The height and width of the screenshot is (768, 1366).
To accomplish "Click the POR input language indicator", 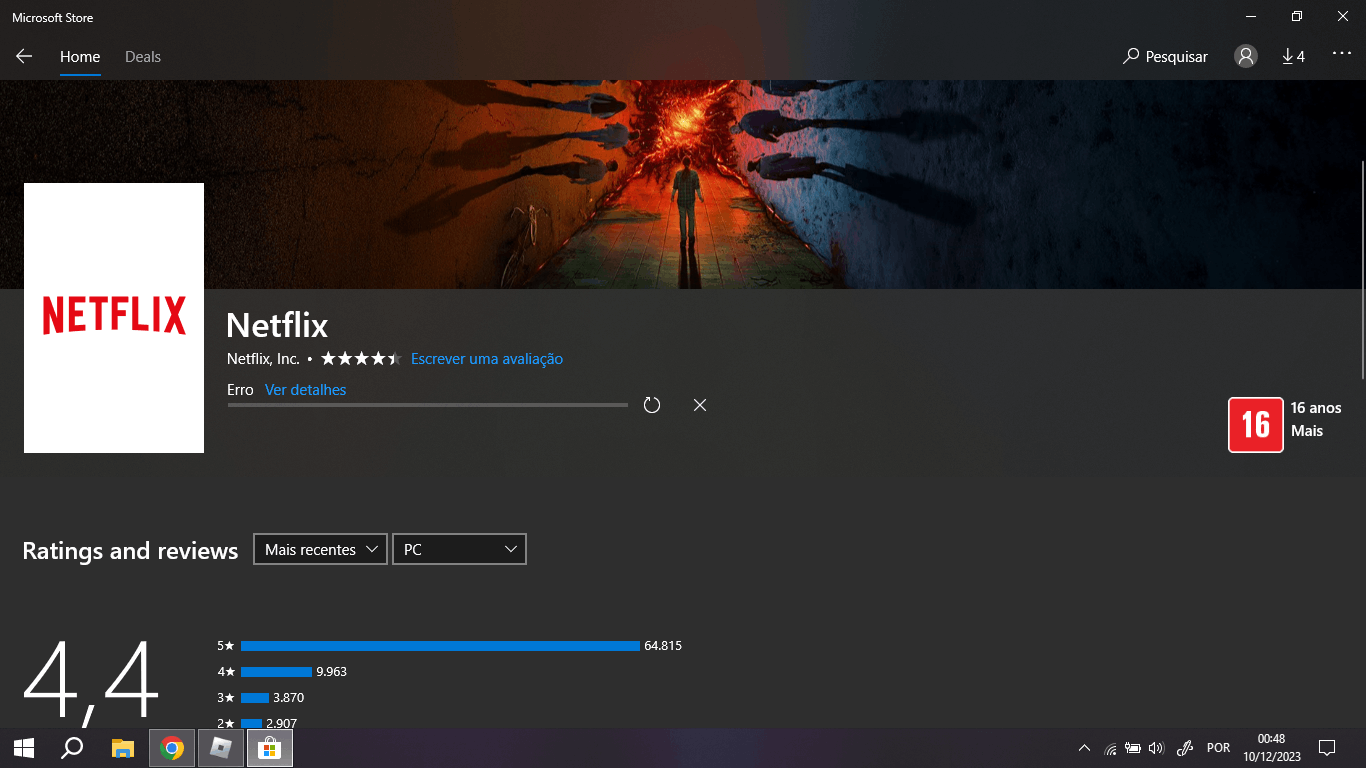I will tap(1218, 748).
